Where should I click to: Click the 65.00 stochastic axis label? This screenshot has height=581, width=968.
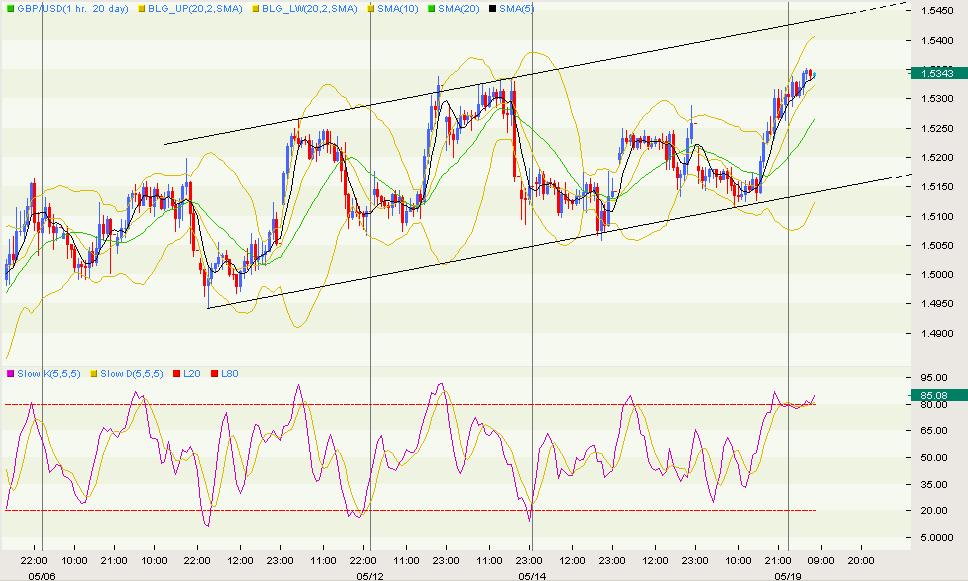[933, 431]
